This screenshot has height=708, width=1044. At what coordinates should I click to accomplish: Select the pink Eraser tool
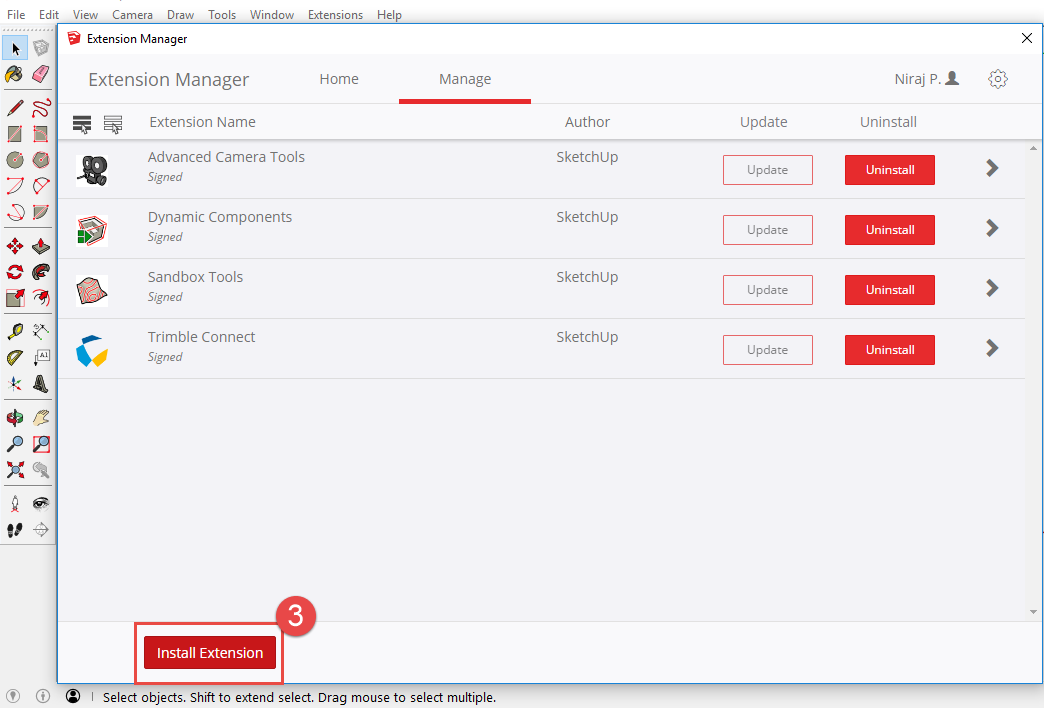point(41,74)
